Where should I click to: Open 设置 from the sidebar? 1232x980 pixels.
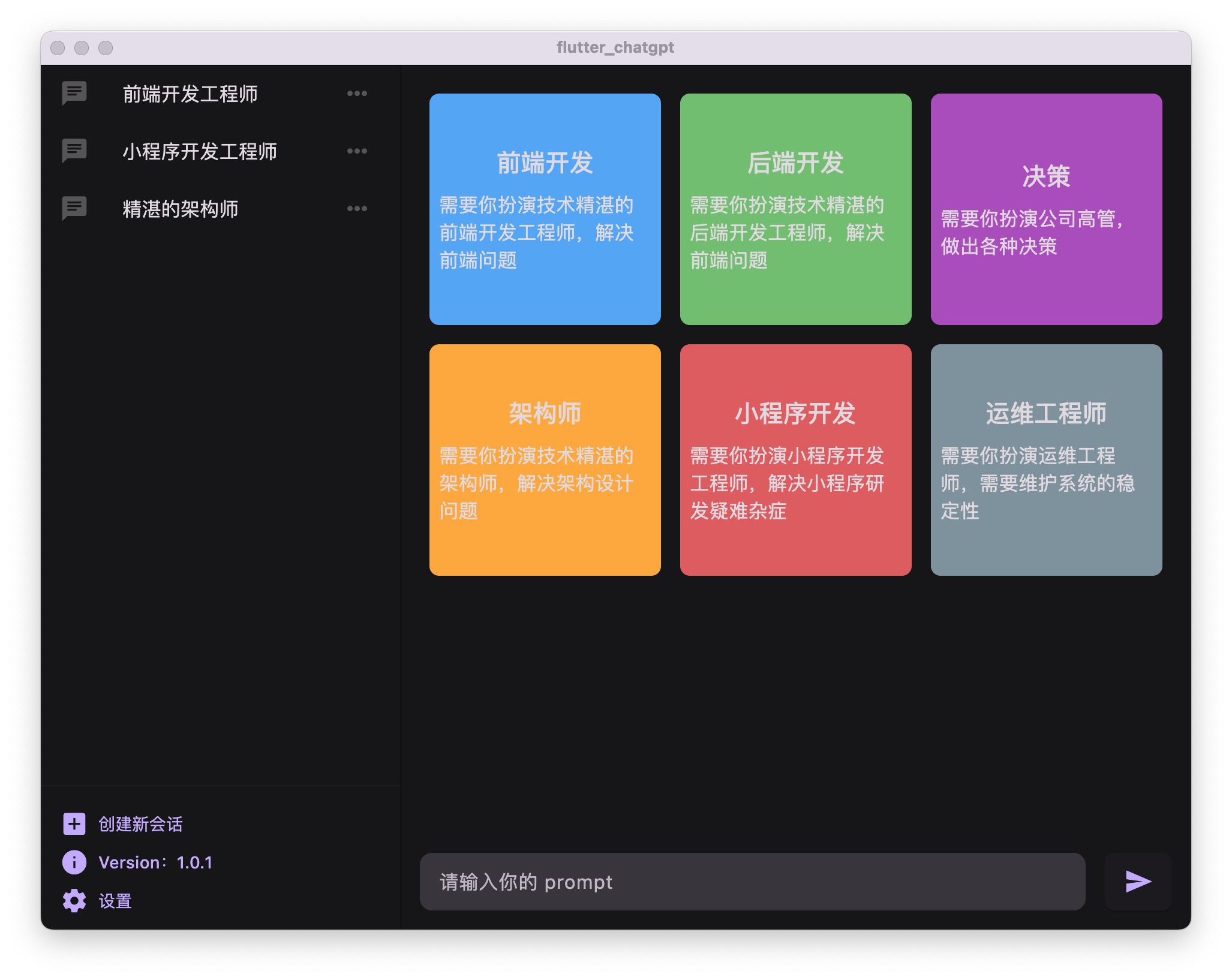115,901
